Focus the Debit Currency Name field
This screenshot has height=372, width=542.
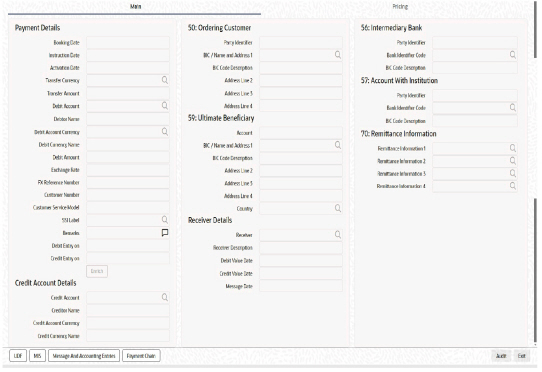[x=128, y=145]
